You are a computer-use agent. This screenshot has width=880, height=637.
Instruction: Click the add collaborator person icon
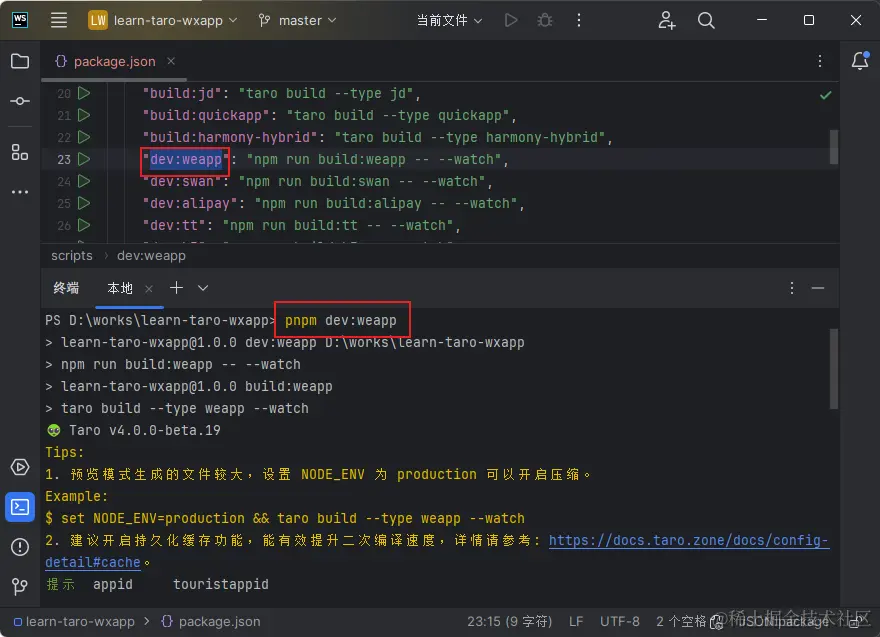click(666, 21)
